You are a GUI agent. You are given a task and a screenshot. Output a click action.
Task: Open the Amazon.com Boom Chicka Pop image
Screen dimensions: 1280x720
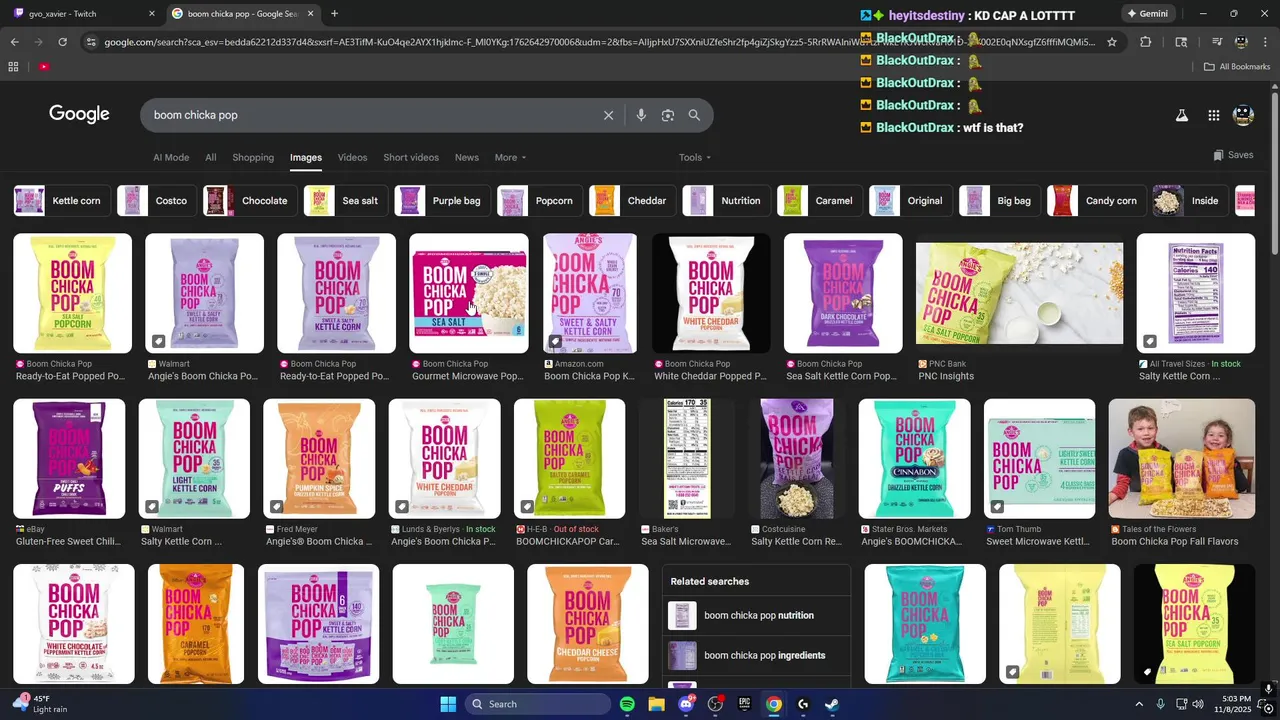click(x=590, y=293)
